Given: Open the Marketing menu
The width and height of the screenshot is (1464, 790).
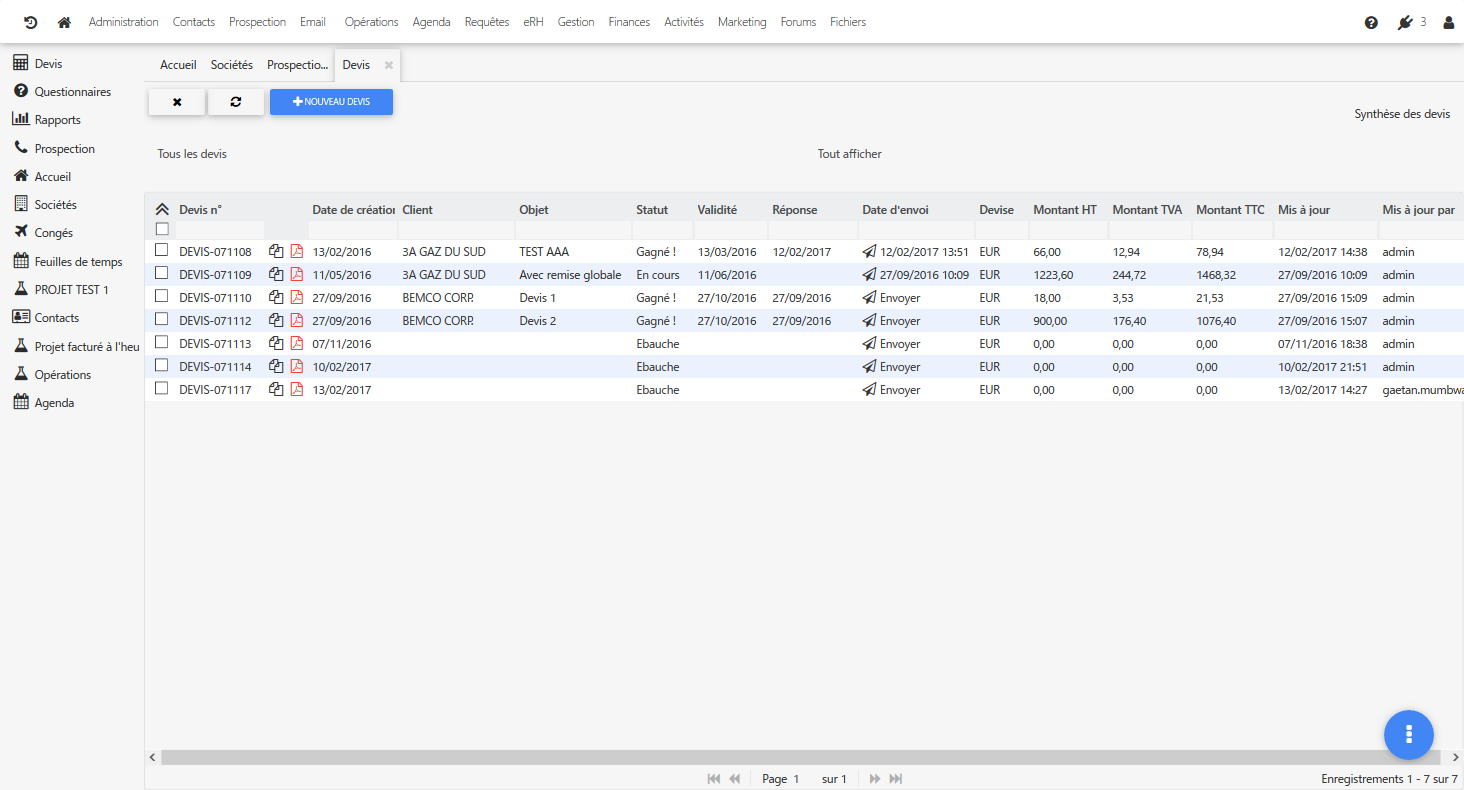Looking at the screenshot, I should coord(742,22).
